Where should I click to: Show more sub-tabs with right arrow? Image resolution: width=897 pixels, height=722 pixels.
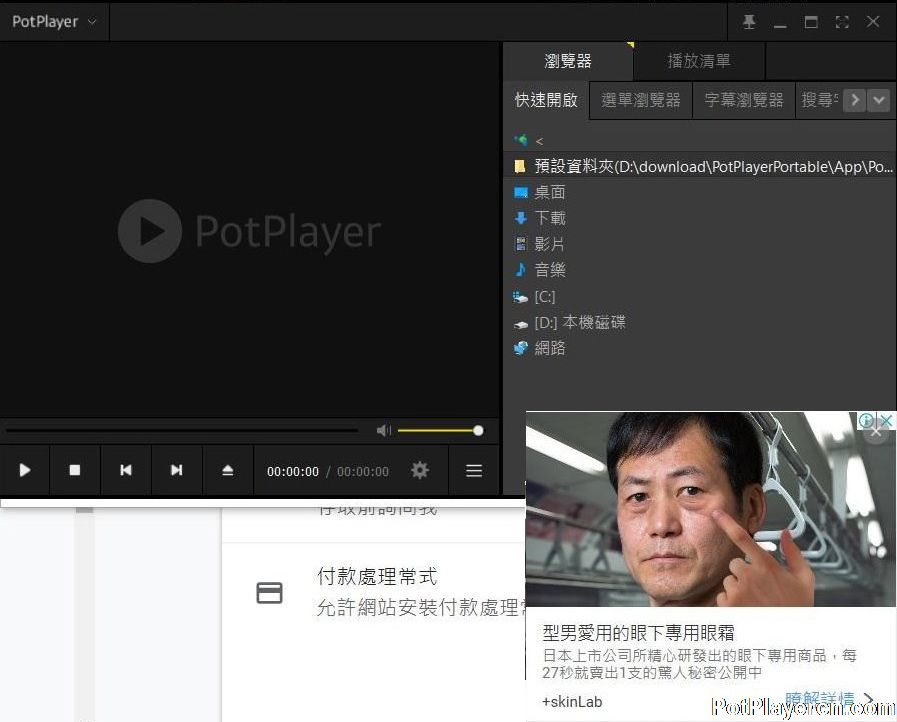(x=855, y=100)
